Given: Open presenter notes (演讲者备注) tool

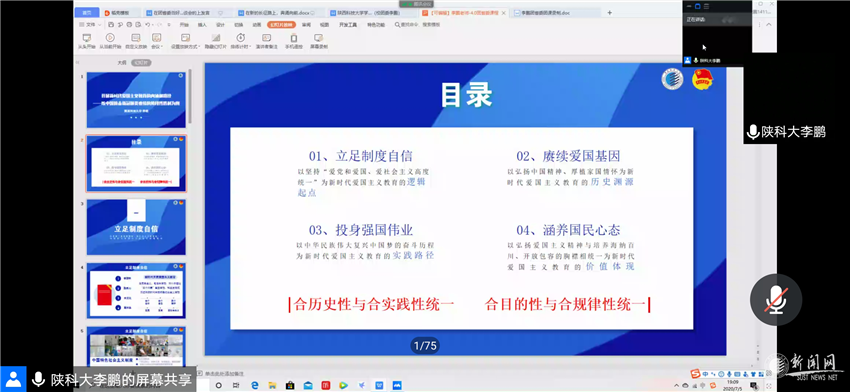Looking at the screenshot, I should tap(266, 41).
